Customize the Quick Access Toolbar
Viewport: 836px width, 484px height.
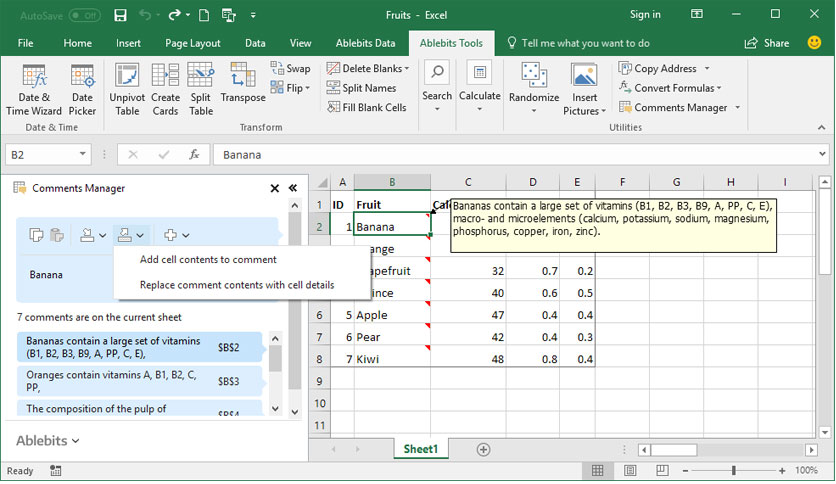click(x=253, y=15)
